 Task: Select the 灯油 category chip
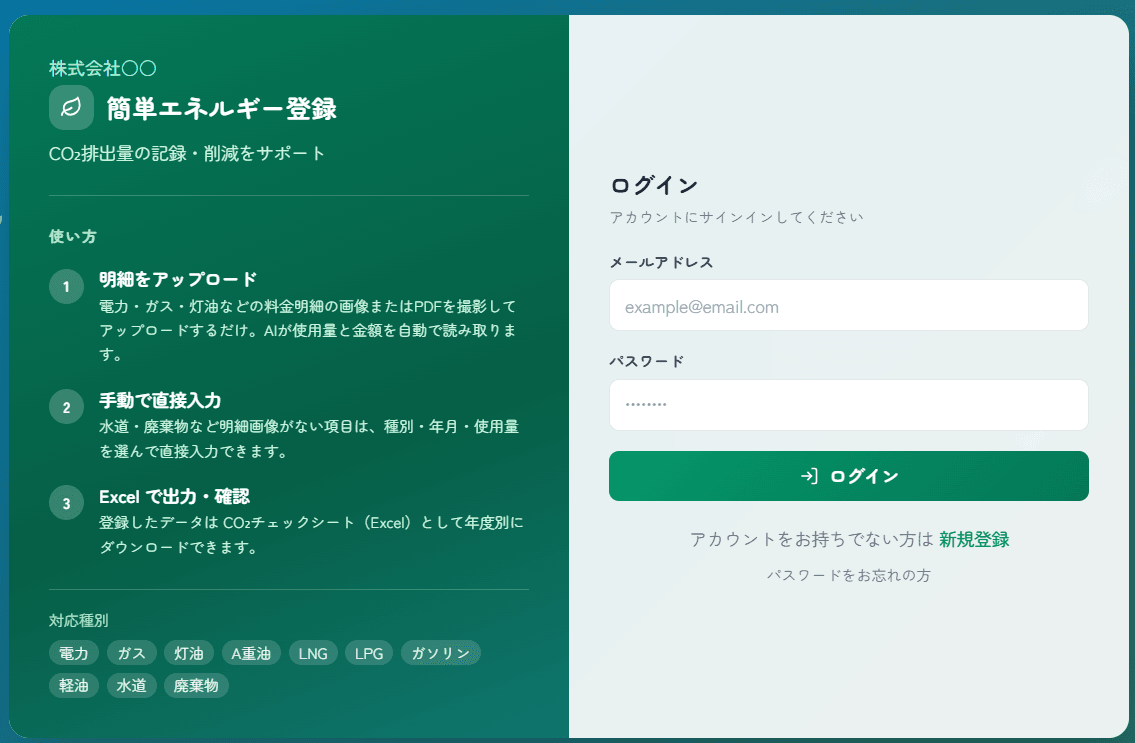(189, 653)
